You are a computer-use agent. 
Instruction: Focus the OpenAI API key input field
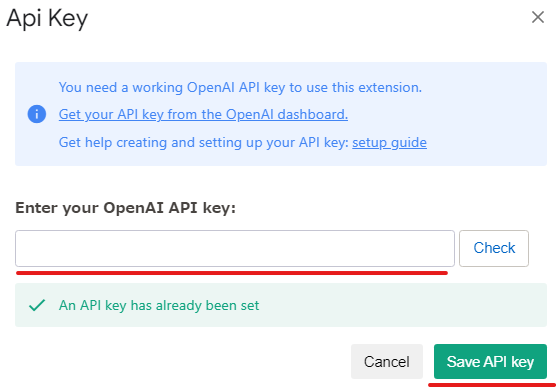coord(235,248)
